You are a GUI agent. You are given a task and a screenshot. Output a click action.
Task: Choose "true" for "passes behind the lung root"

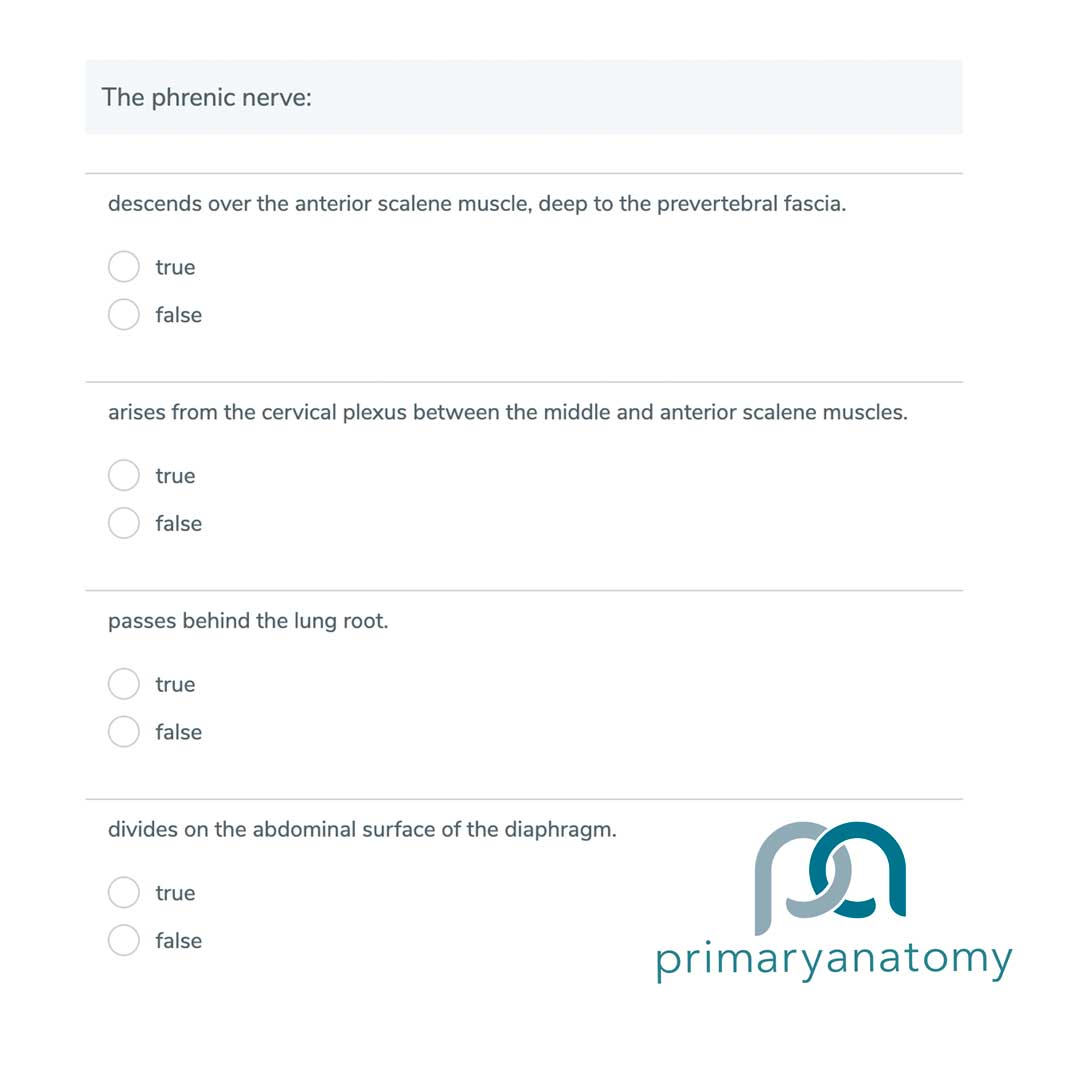pos(123,684)
